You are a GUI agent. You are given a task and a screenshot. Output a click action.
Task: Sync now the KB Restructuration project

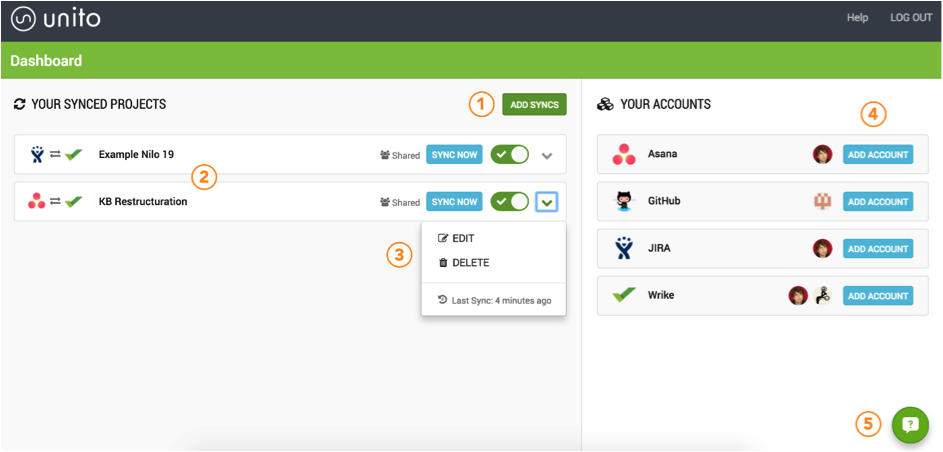[454, 201]
